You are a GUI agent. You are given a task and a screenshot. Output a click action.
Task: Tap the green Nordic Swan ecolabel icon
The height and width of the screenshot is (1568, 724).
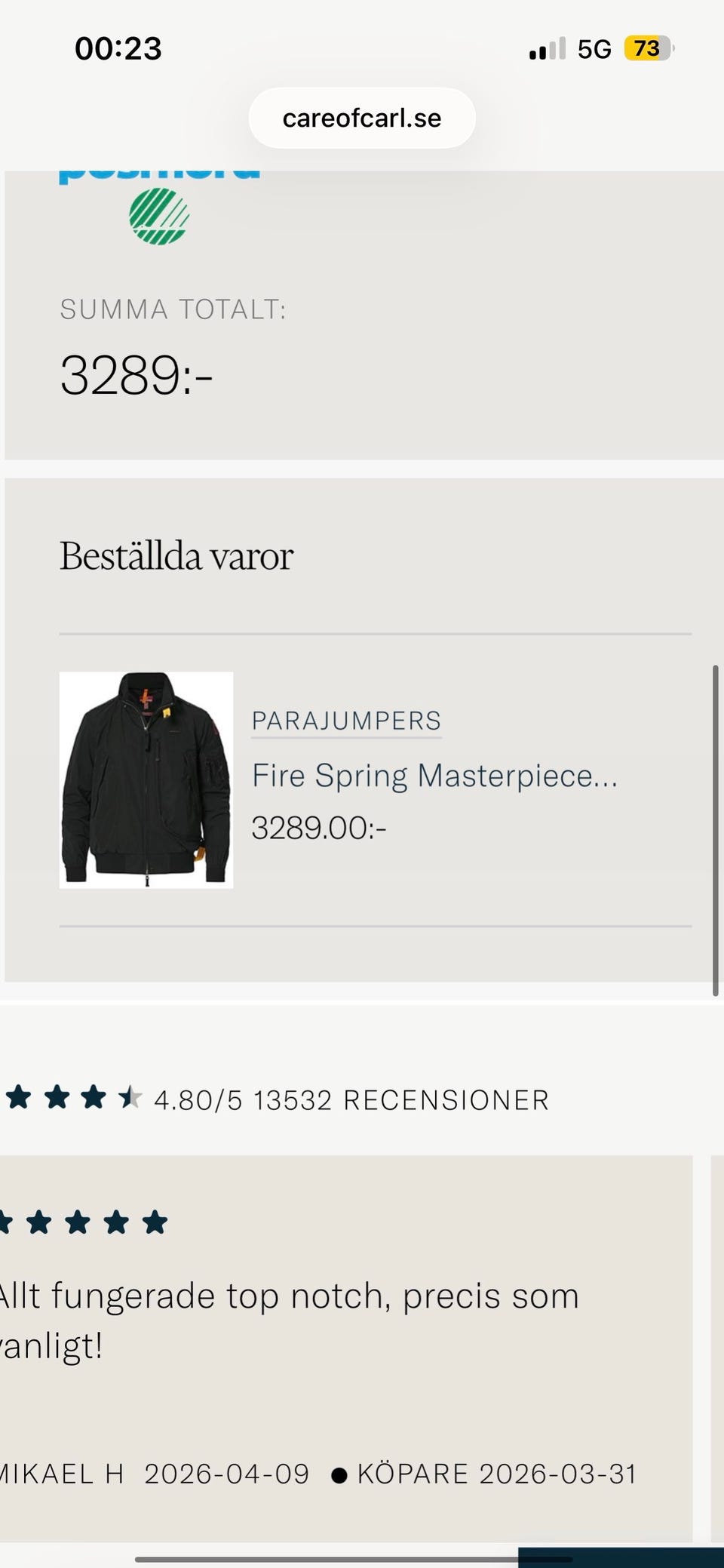(x=159, y=217)
